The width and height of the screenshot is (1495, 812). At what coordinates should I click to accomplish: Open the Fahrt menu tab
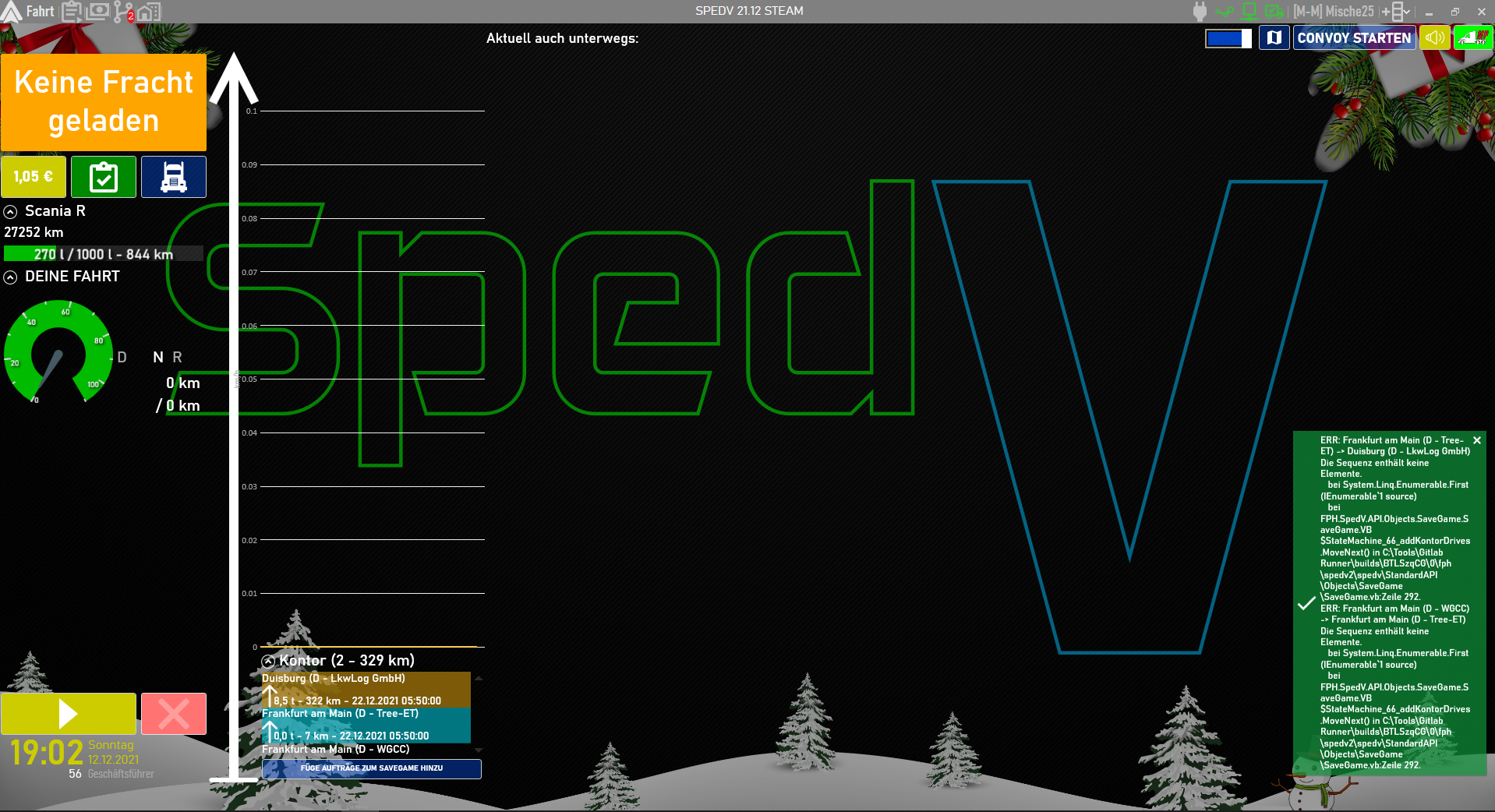pyautogui.click(x=40, y=11)
